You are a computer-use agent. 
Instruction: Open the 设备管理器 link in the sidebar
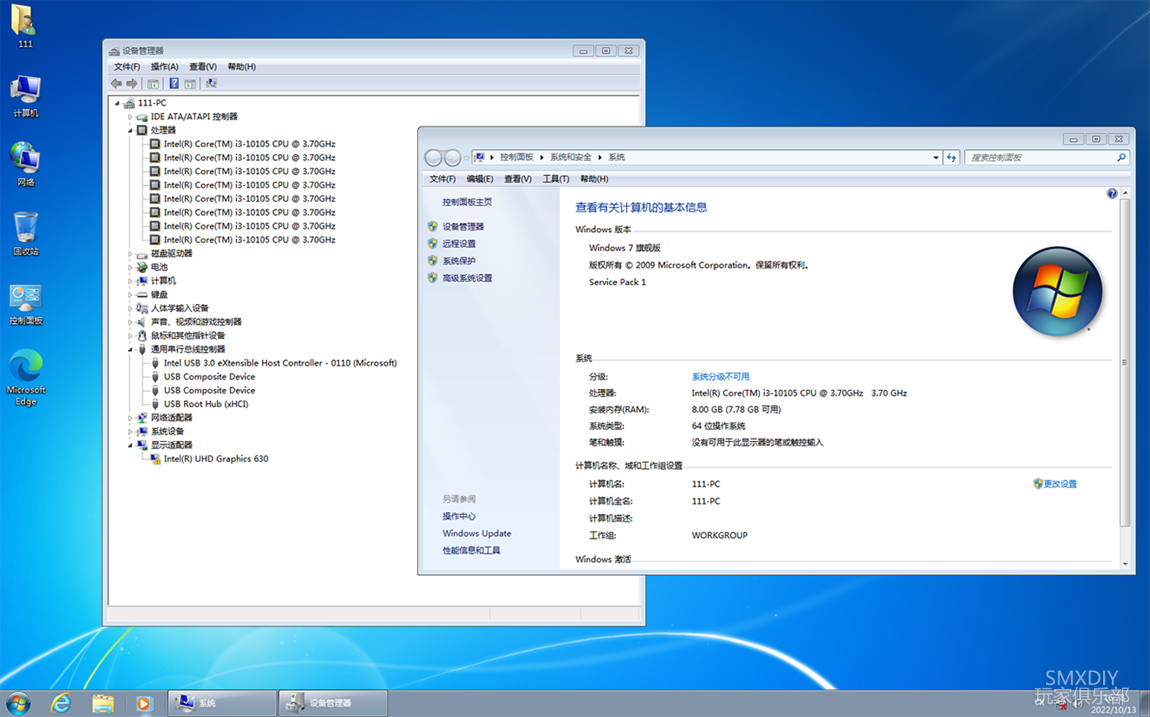click(x=463, y=227)
